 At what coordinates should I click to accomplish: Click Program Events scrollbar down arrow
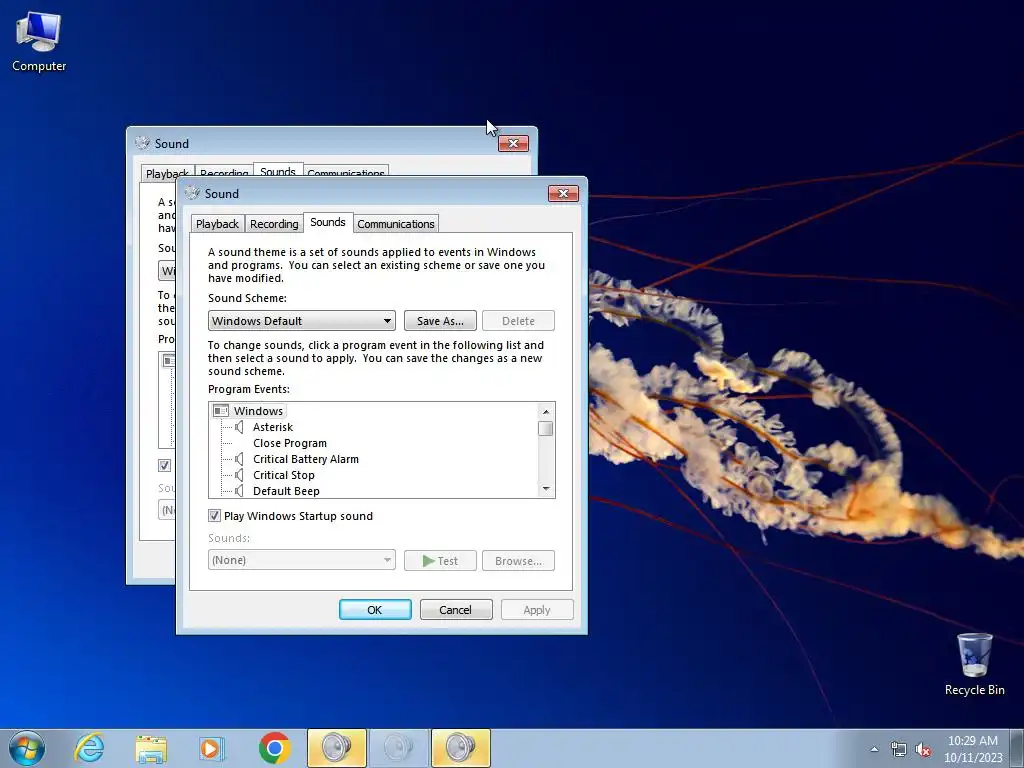546,488
